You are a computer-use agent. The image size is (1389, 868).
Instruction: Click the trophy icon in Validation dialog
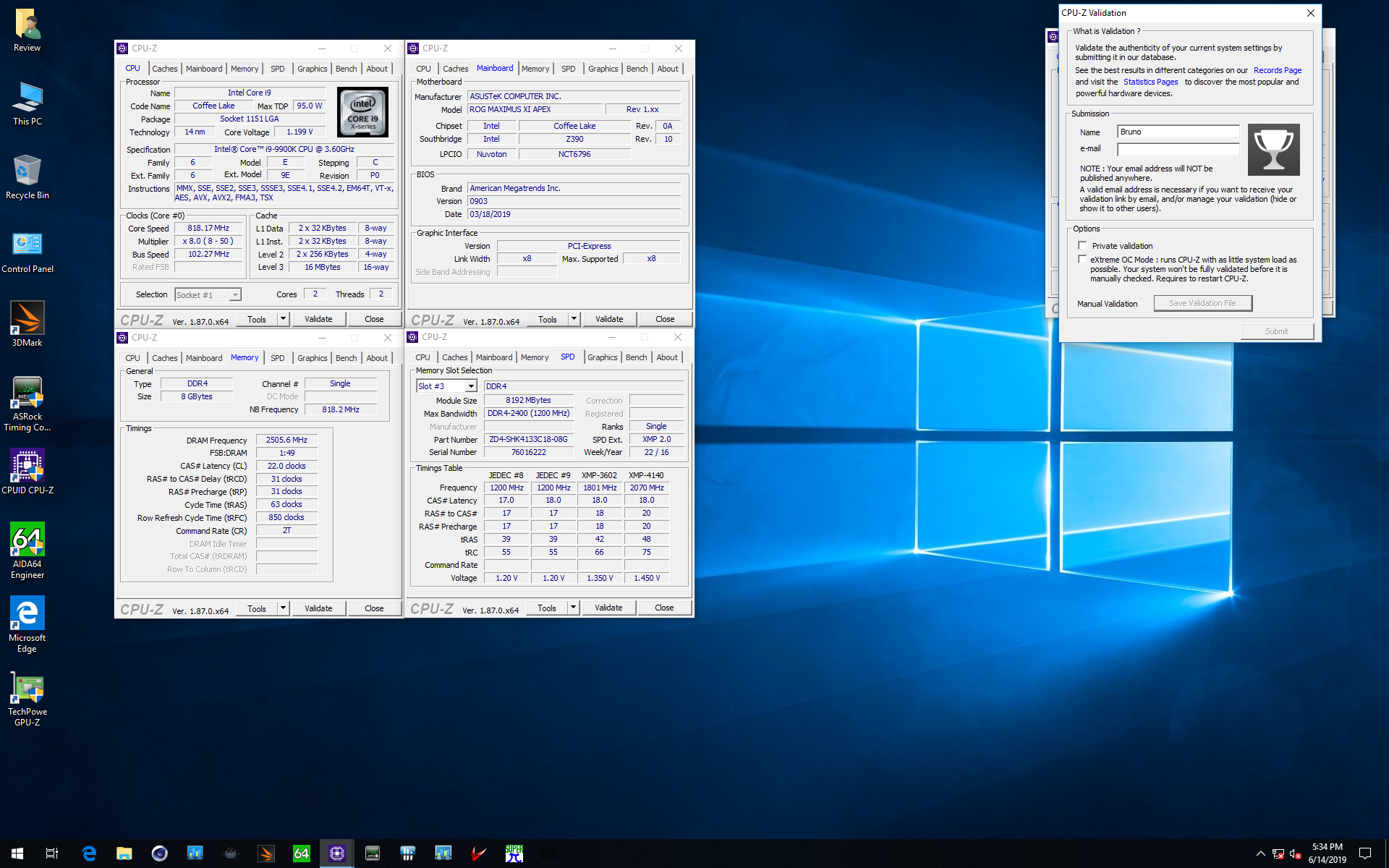pyautogui.click(x=1273, y=150)
